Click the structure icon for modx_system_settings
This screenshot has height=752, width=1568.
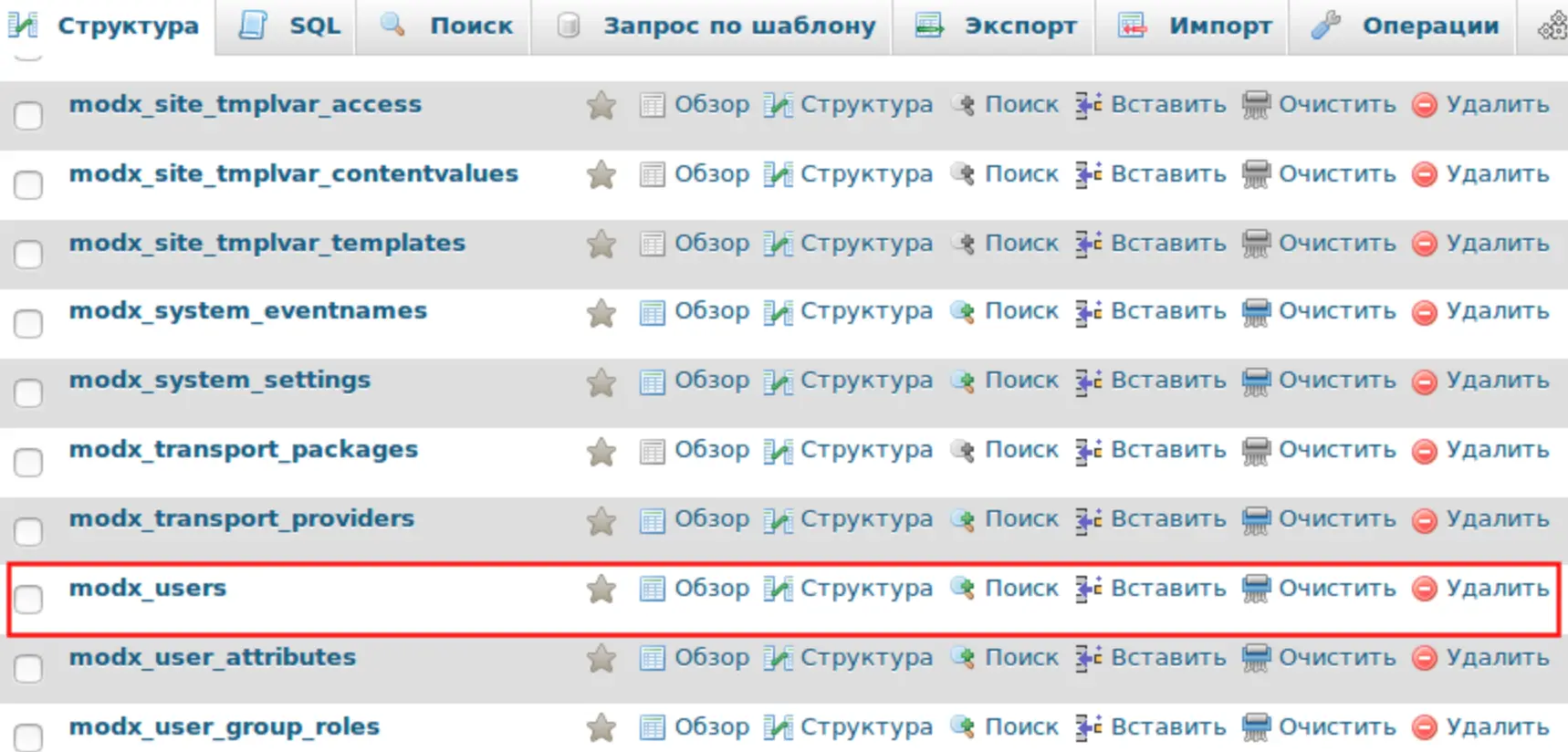tap(778, 382)
